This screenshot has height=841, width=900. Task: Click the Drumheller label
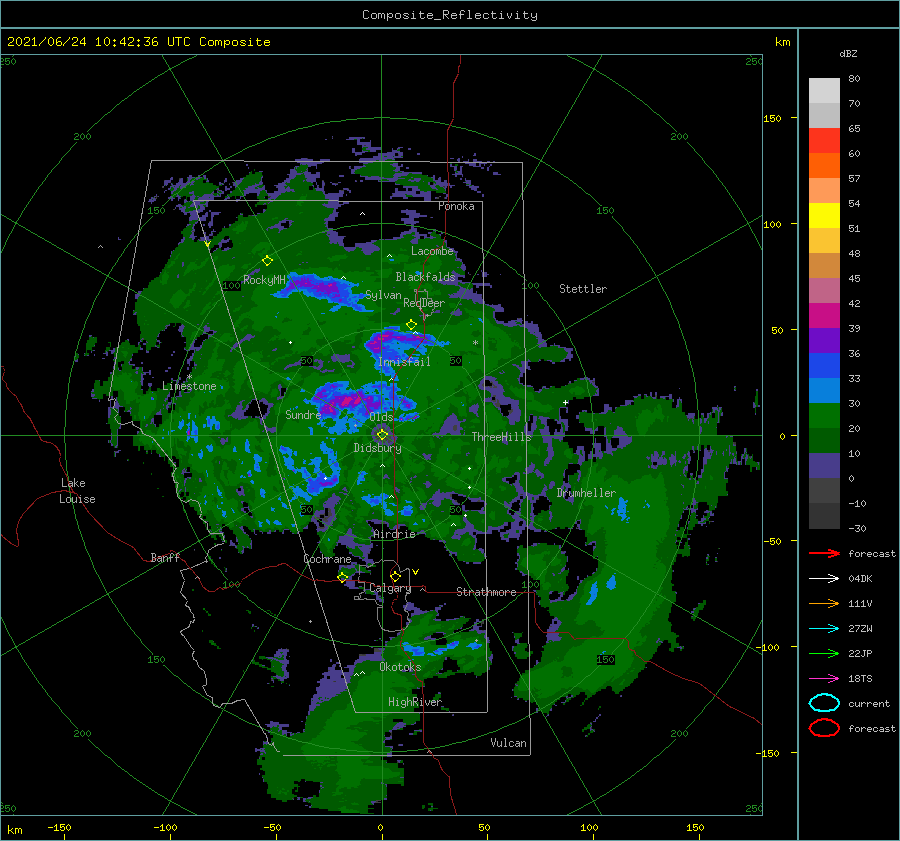[x=586, y=493]
